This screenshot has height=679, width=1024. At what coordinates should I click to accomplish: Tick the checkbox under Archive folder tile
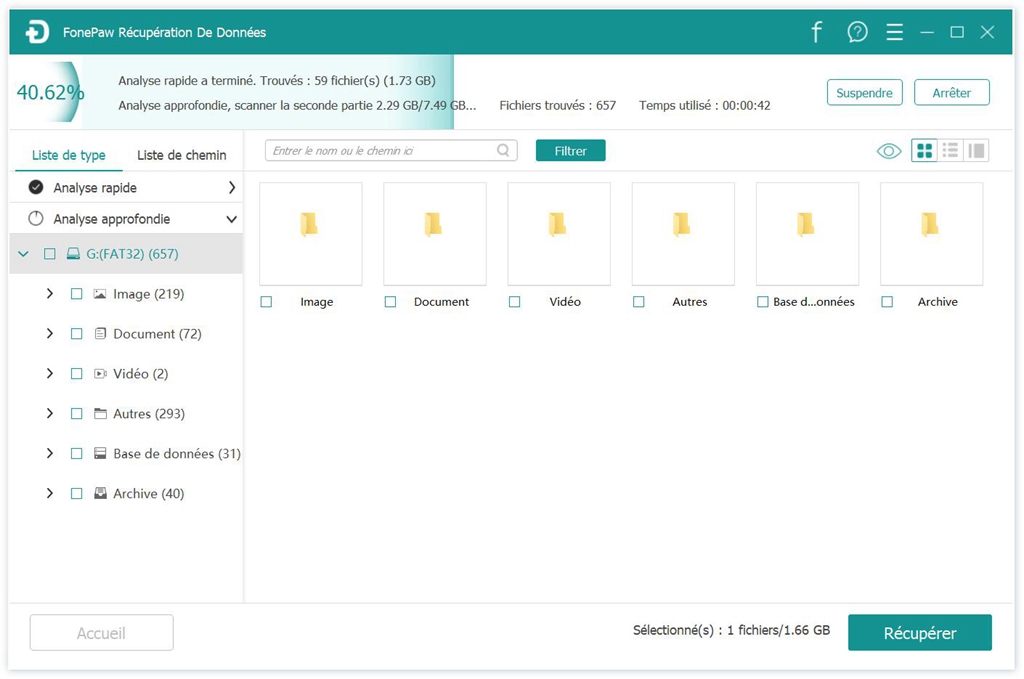tap(887, 302)
